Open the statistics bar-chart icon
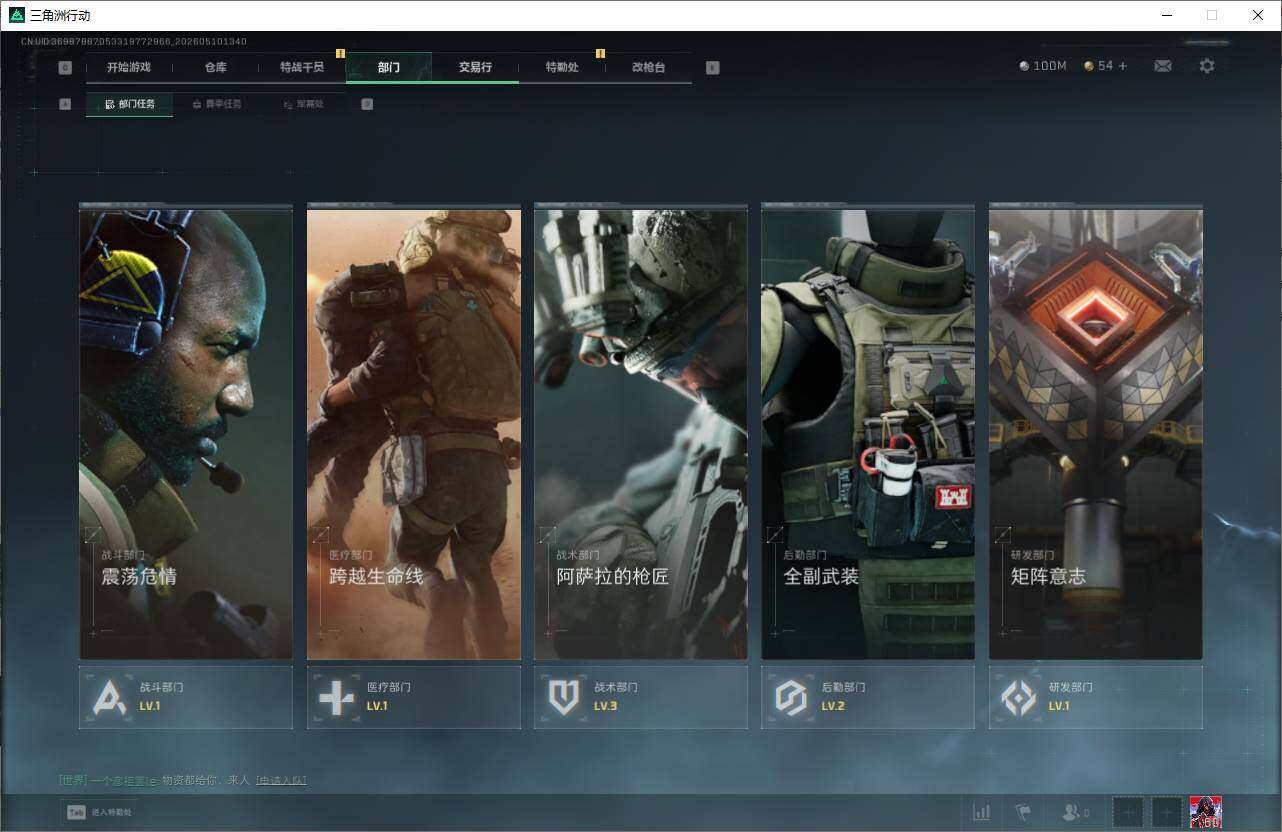The image size is (1282, 832). pyautogui.click(x=982, y=812)
